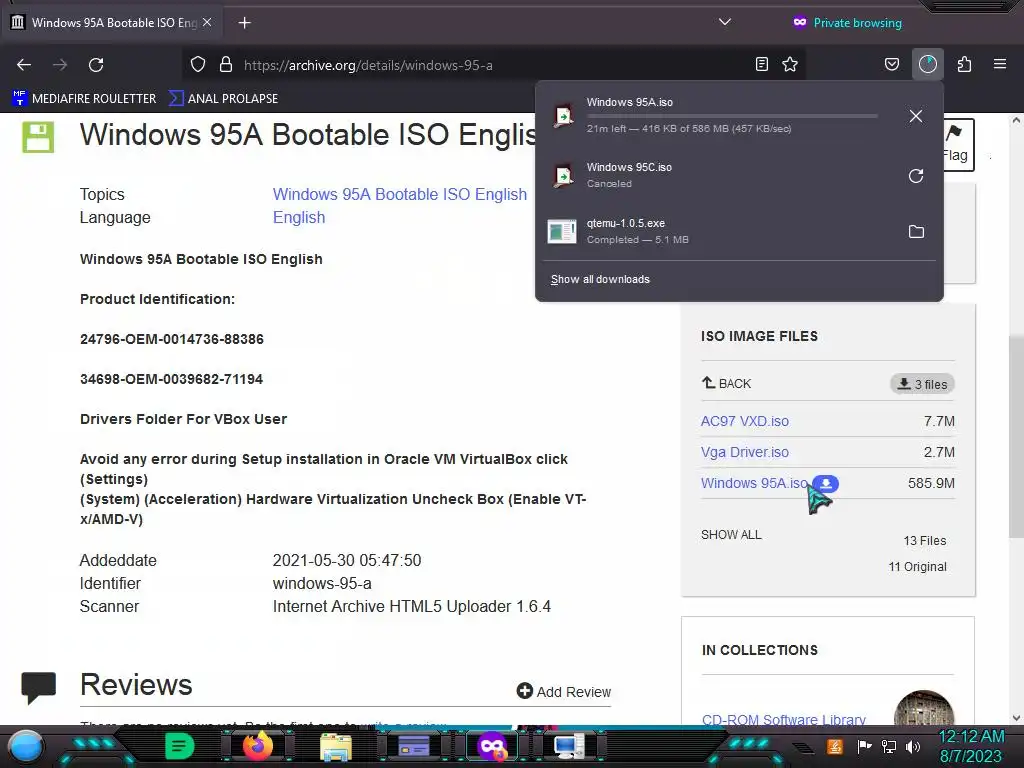Click SHOW ALL files link

pos(731,535)
